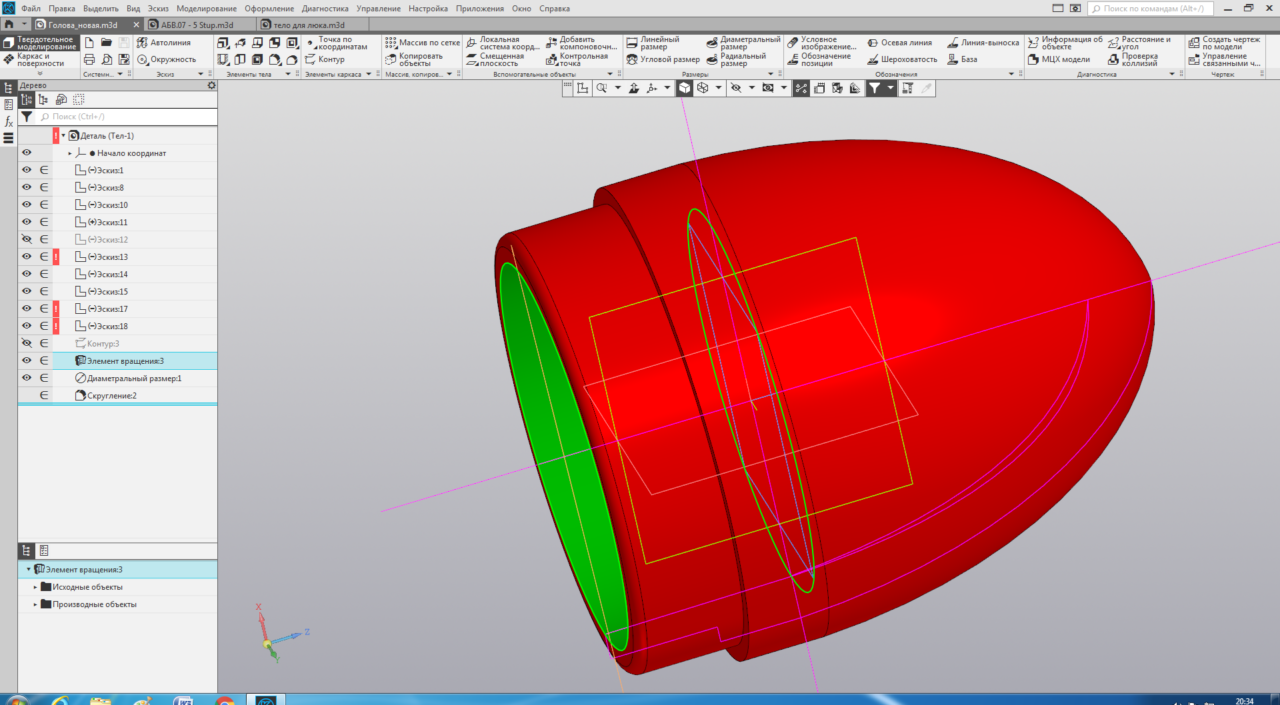Select Угловой размер dimension tool
The height and width of the screenshot is (705, 1280).
click(663, 59)
